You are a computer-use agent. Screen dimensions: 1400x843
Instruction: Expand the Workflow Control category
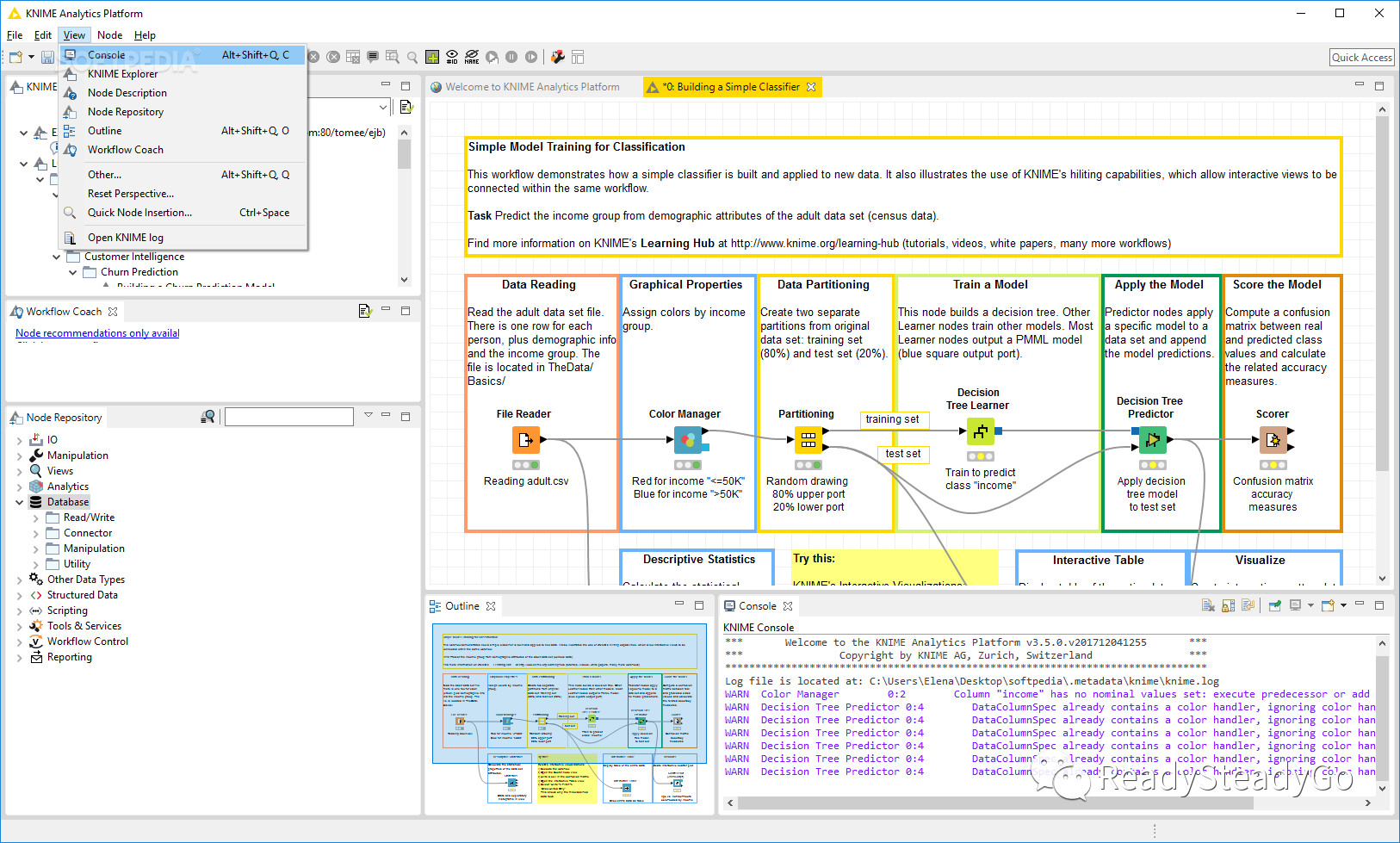(x=20, y=642)
